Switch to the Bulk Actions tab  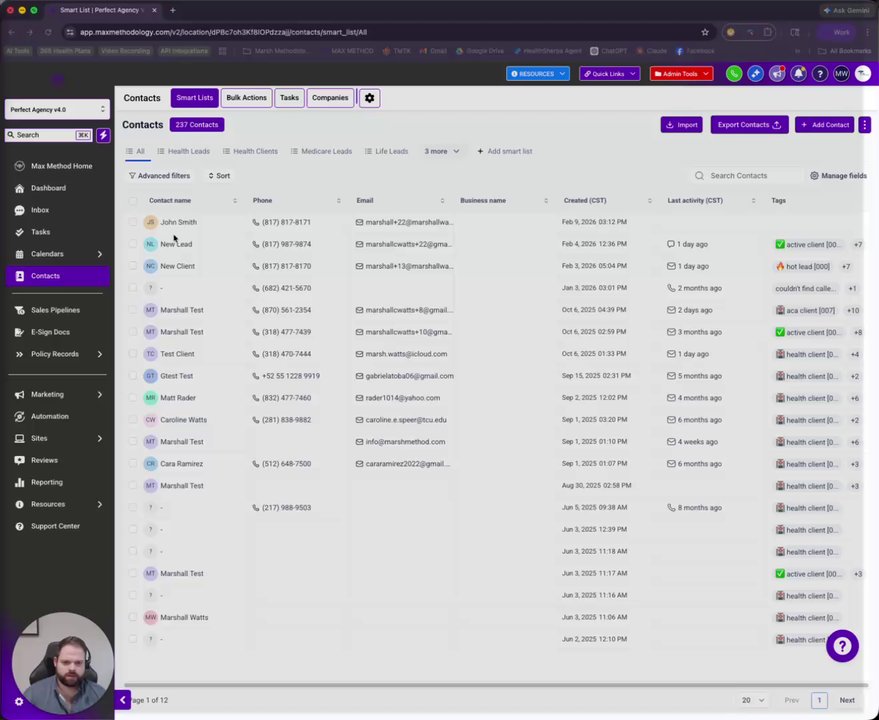(x=247, y=98)
